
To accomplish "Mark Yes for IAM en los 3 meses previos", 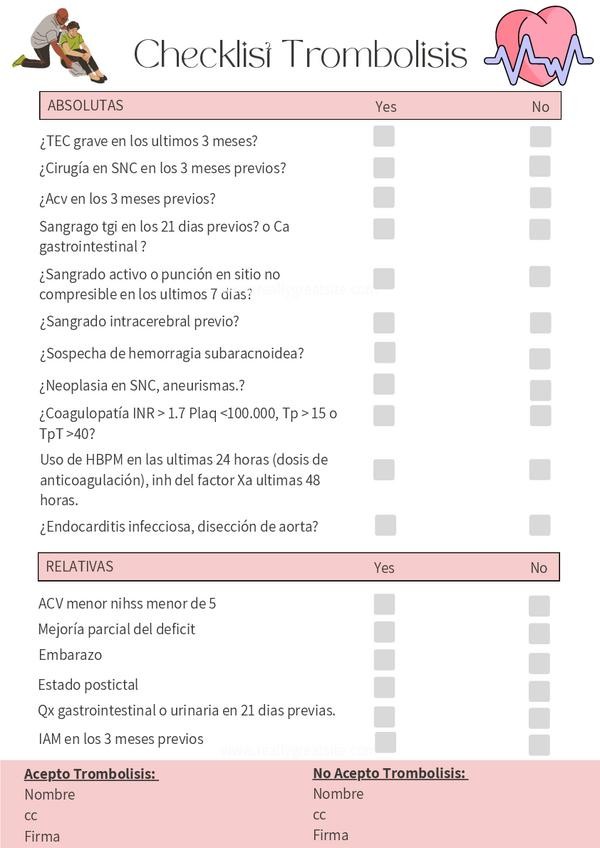I will (385, 742).
